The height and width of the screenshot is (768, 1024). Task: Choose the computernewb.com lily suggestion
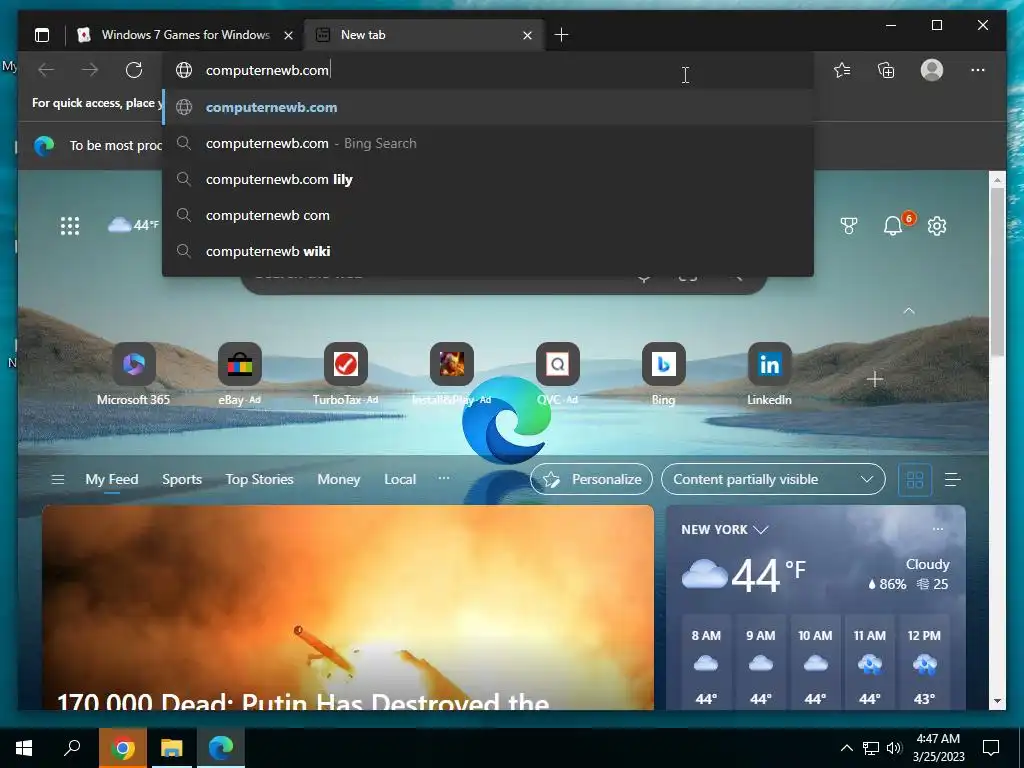pos(488,179)
